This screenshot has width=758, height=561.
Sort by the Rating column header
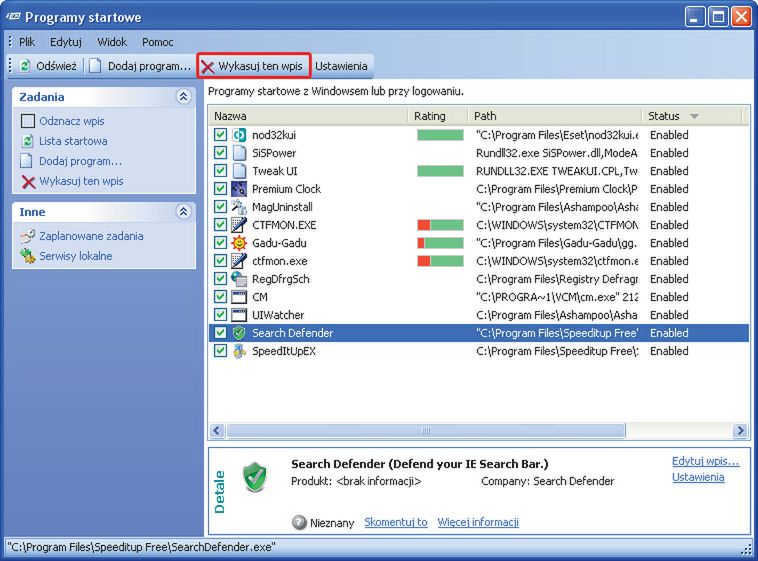[x=438, y=116]
